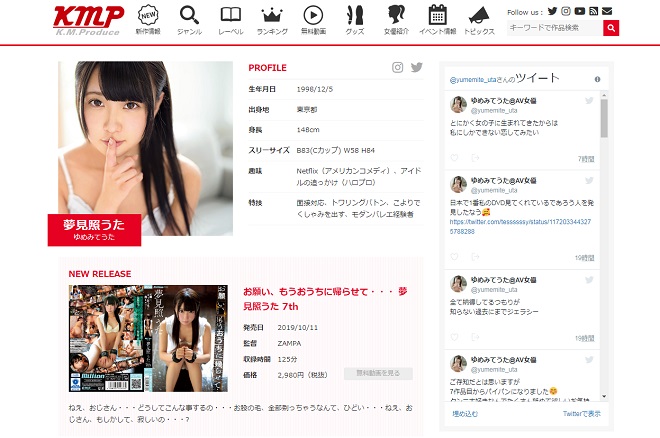Image resolution: width=660 pixels, height=438 pixels.
Task: Click the tweet timeline scrollbar thumb
Action: [604, 119]
